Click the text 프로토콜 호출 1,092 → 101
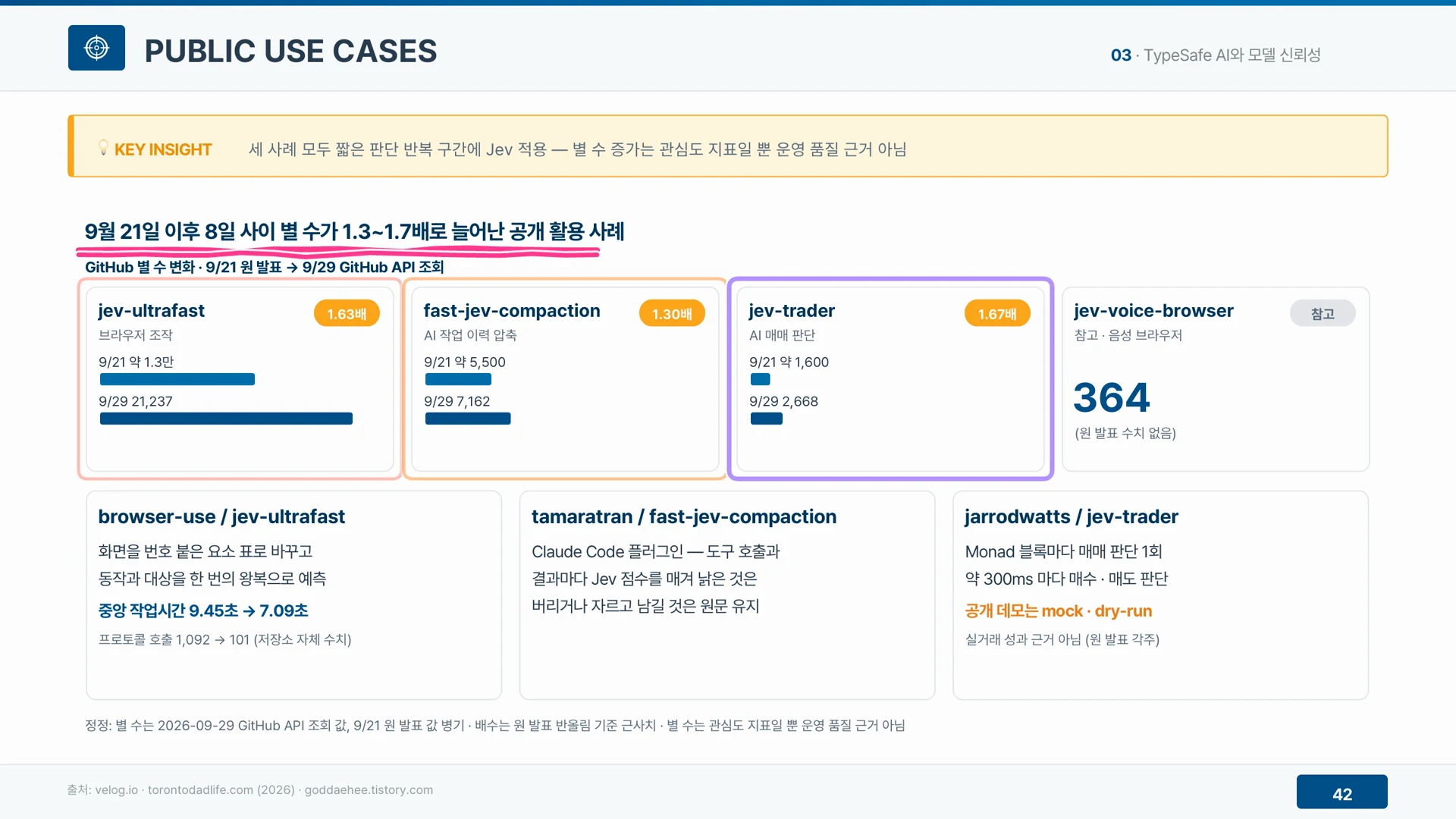The height and width of the screenshot is (819, 1456). point(174,639)
